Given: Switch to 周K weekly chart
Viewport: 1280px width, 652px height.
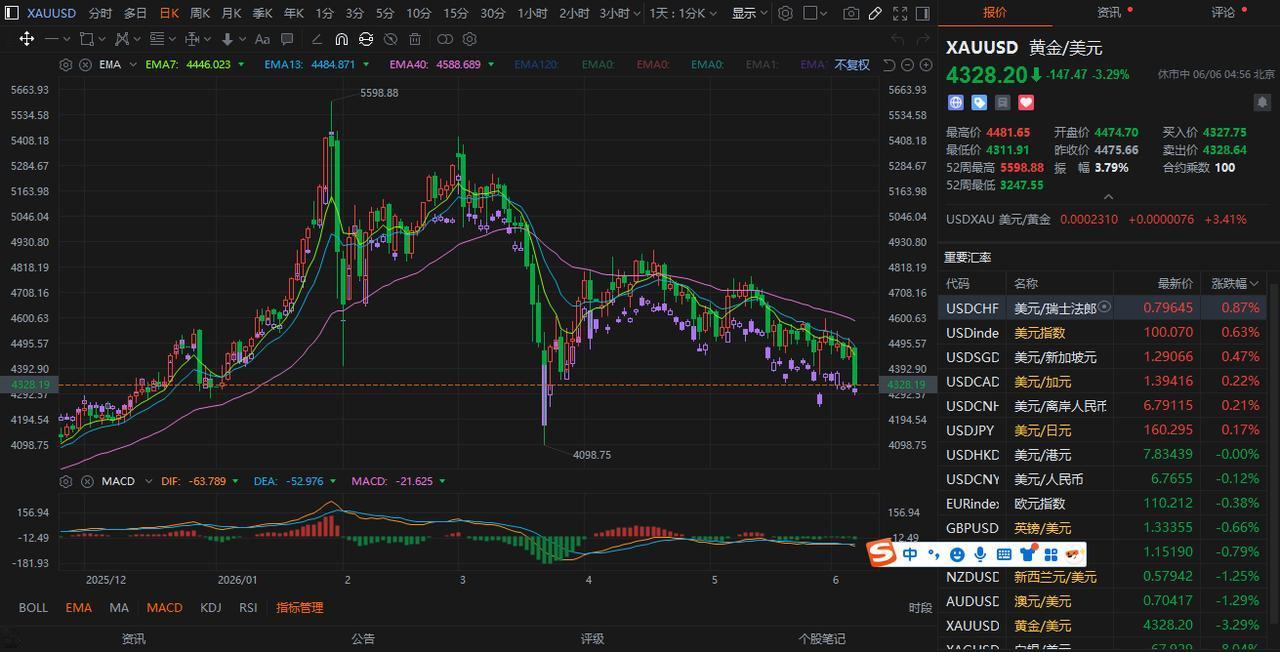Looking at the screenshot, I should [x=200, y=13].
